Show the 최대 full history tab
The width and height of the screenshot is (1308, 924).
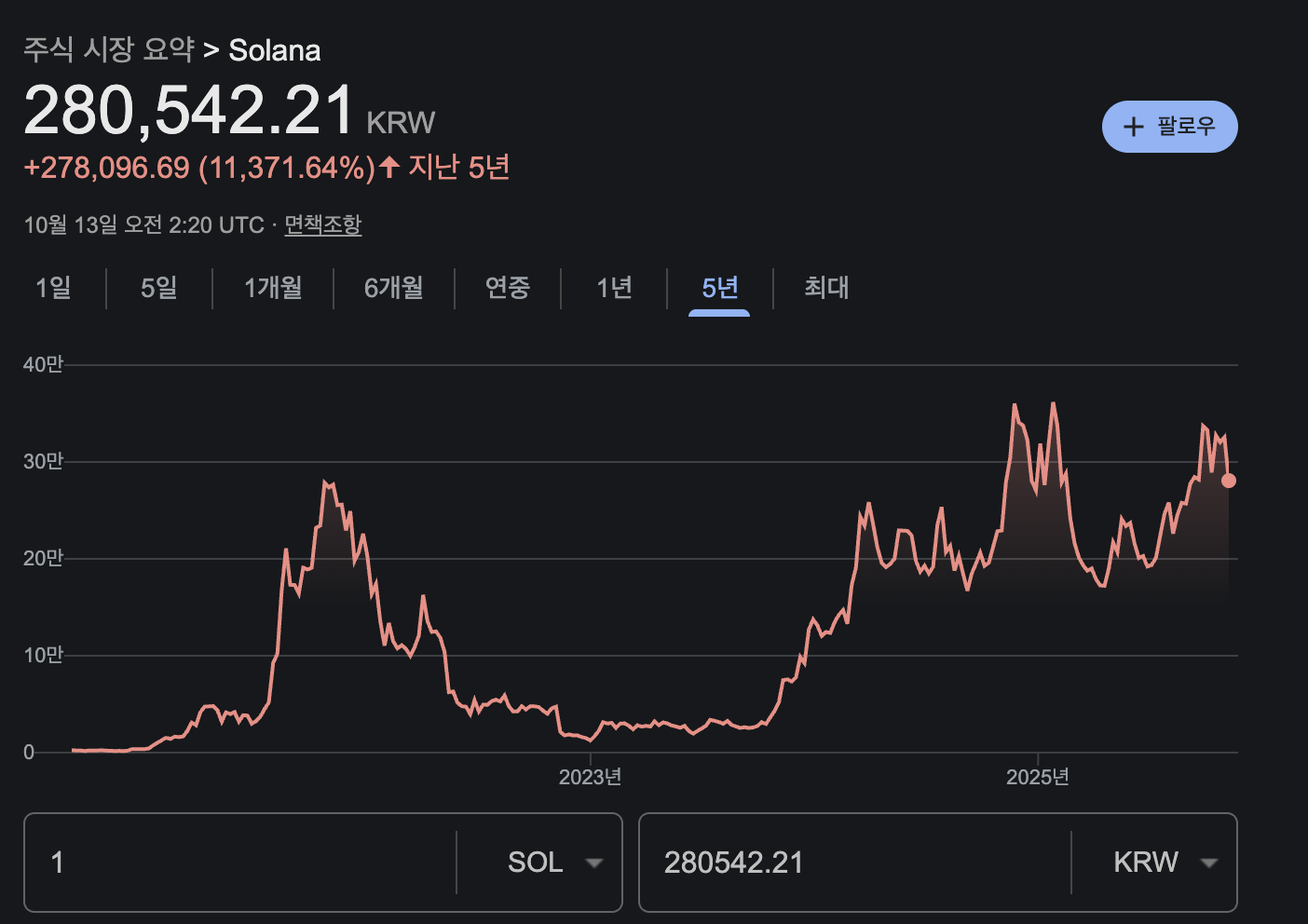[826, 288]
